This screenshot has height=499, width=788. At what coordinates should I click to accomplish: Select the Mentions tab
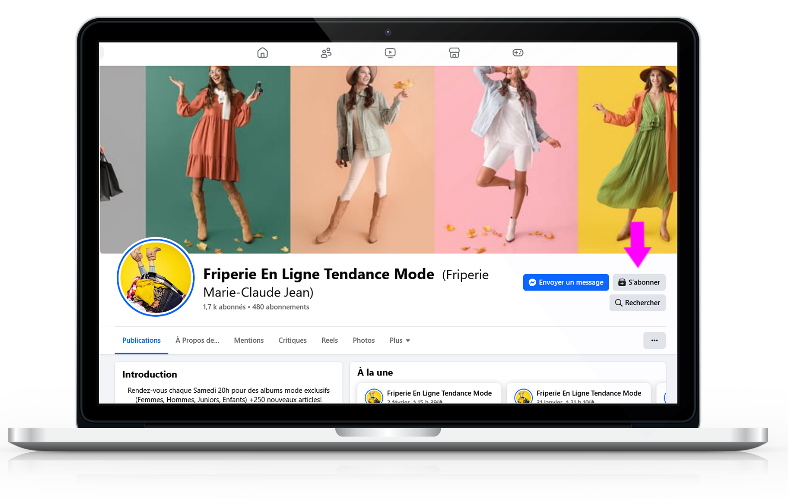[249, 340]
